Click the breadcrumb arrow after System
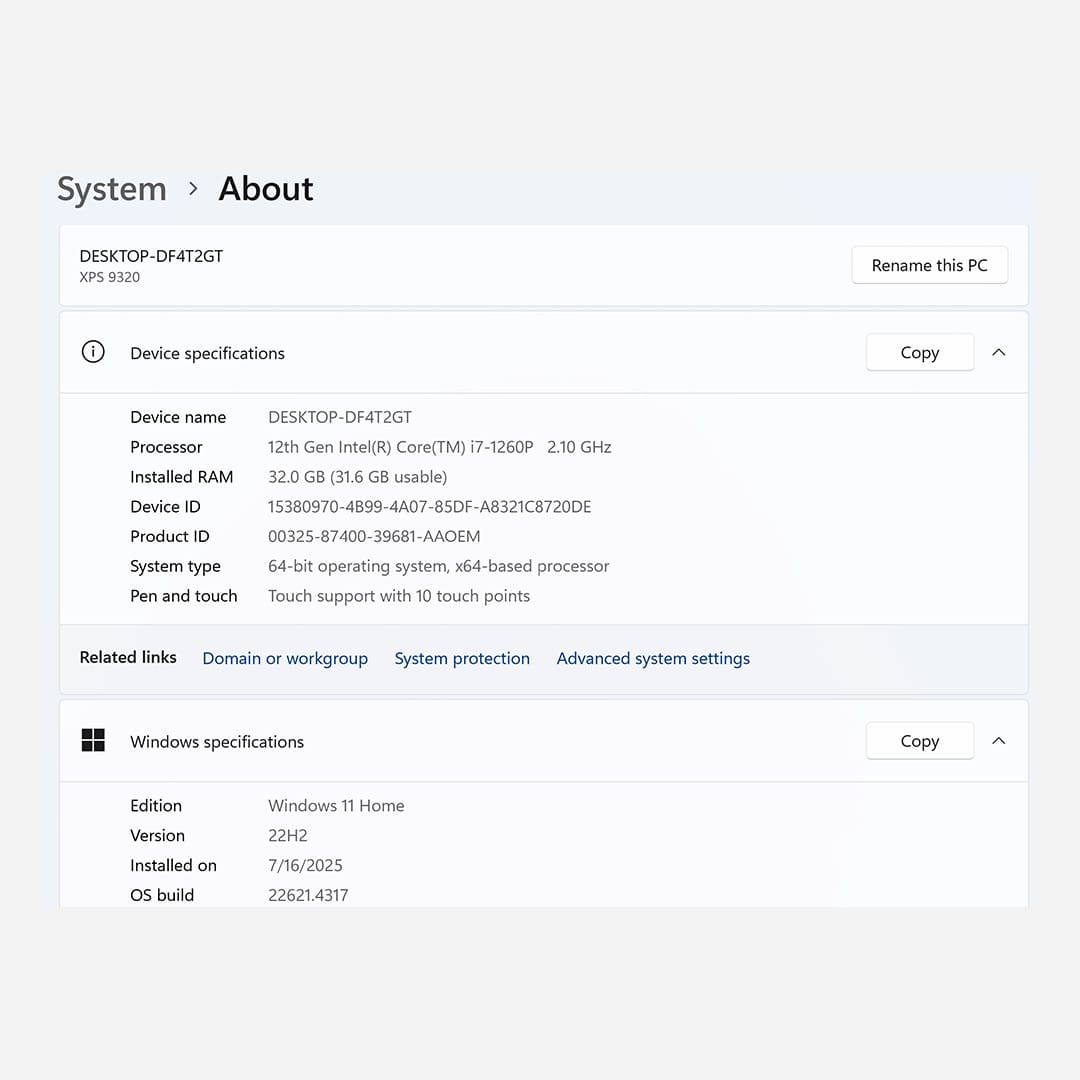This screenshot has height=1080, width=1080. coord(194,189)
